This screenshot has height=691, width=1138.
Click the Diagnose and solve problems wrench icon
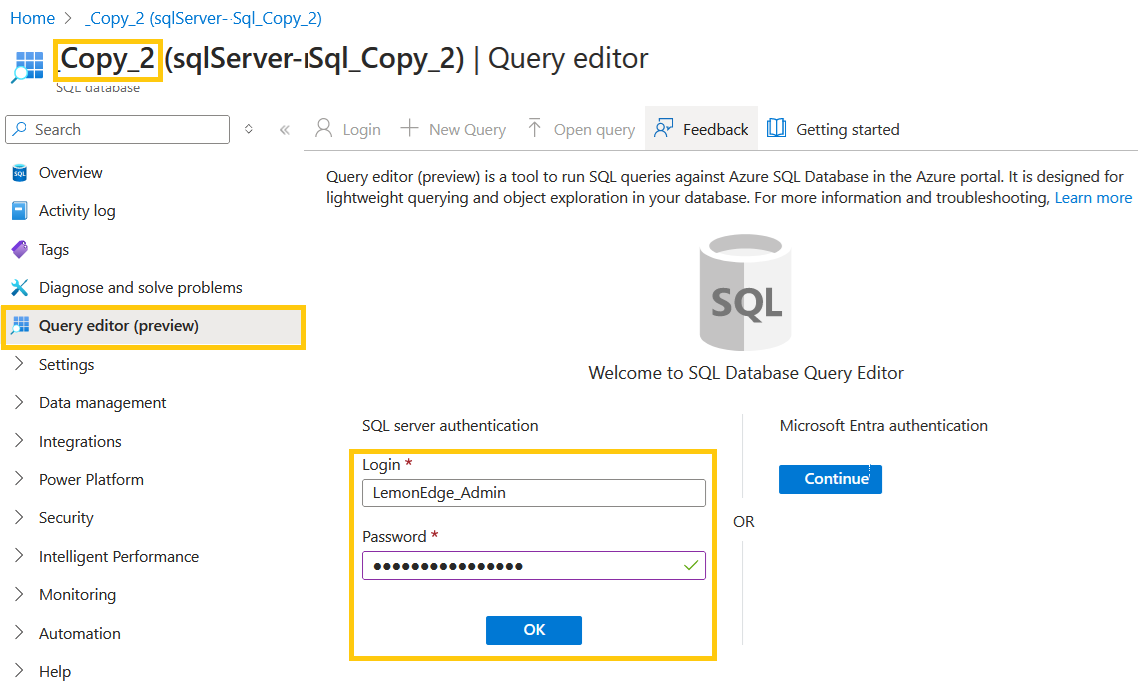20,287
